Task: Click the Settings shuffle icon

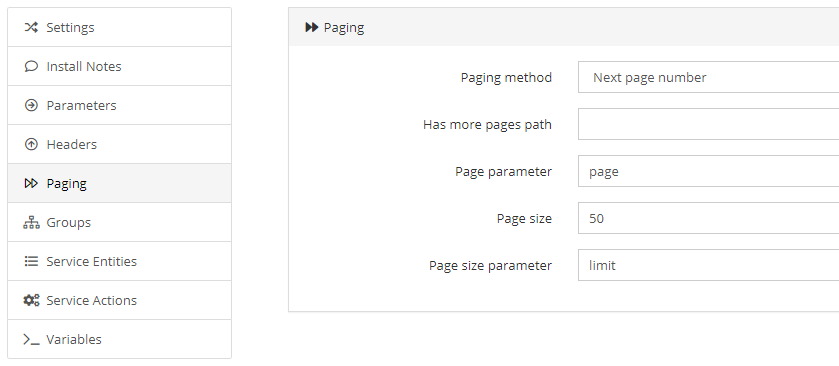Action: coord(31,27)
